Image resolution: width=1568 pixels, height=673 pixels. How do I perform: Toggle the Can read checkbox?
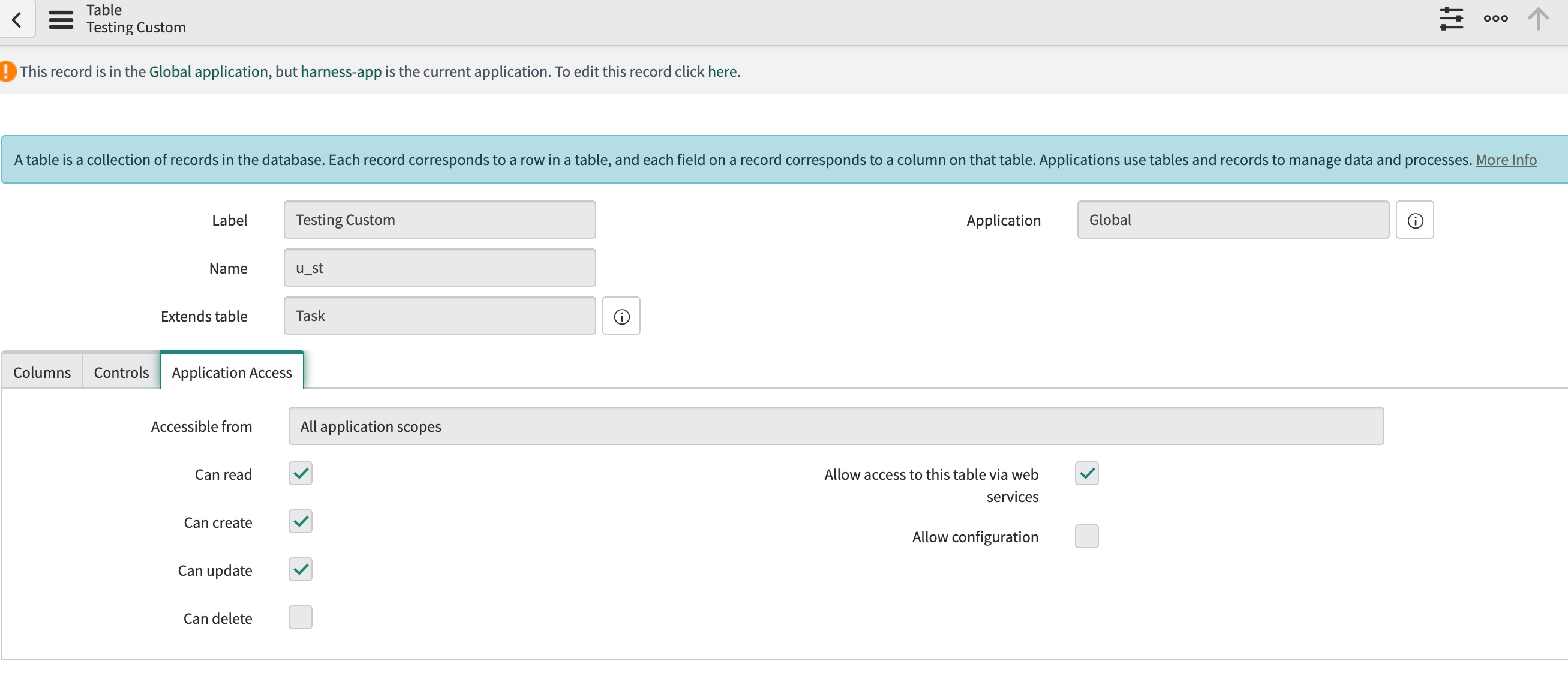click(300, 473)
